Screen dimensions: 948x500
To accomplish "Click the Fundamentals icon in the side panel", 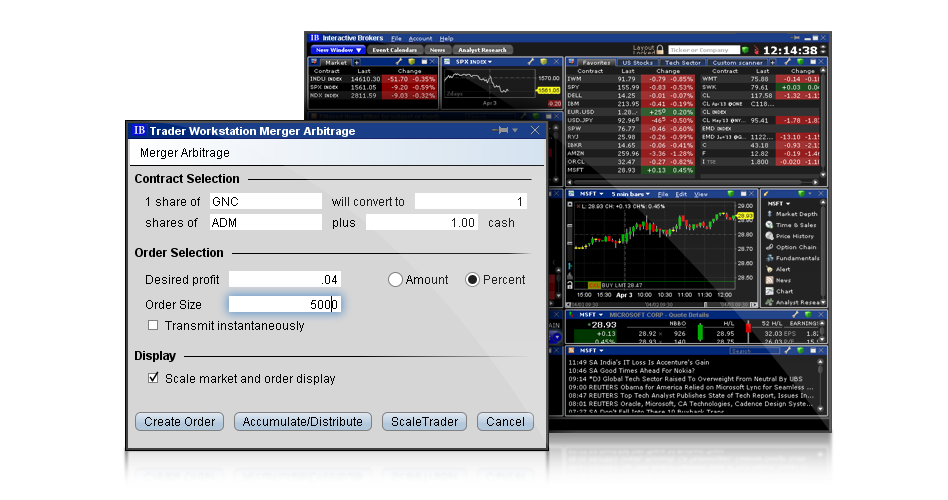I will point(770,258).
